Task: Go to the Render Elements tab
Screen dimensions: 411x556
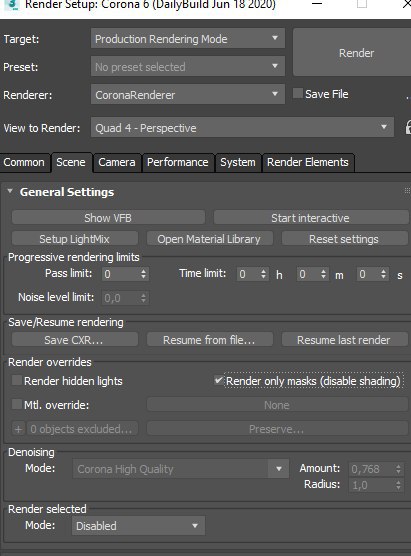Action: click(308, 162)
